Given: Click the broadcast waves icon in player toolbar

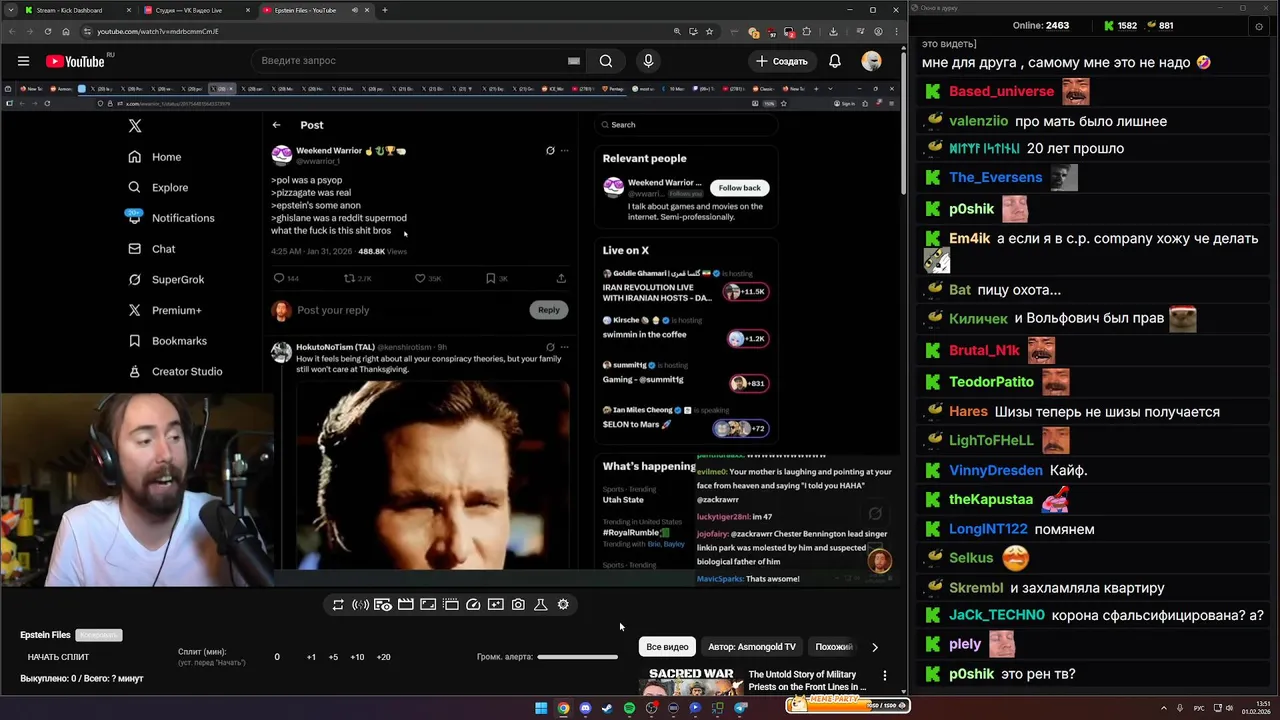Looking at the screenshot, I should coord(360,605).
